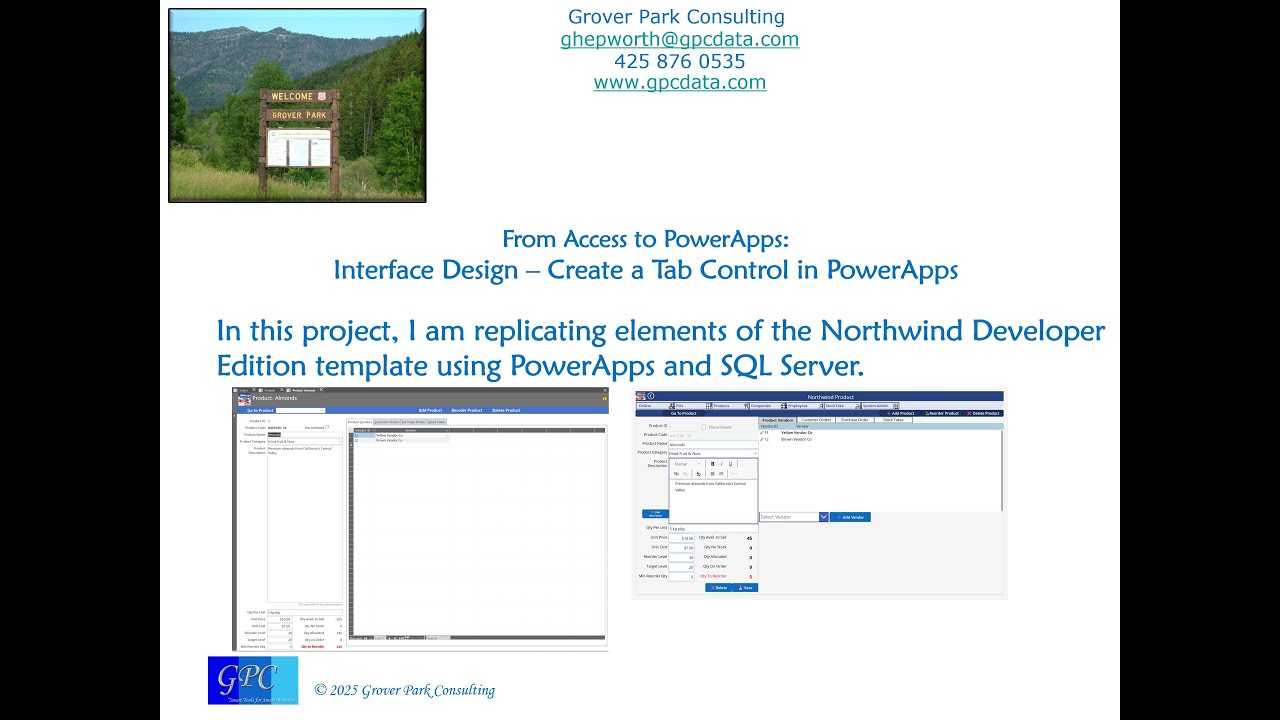Click yellow help icon in Access header
Image resolution: width=1280 pixels, height=720 pixels.
click(x=605, y=399)
